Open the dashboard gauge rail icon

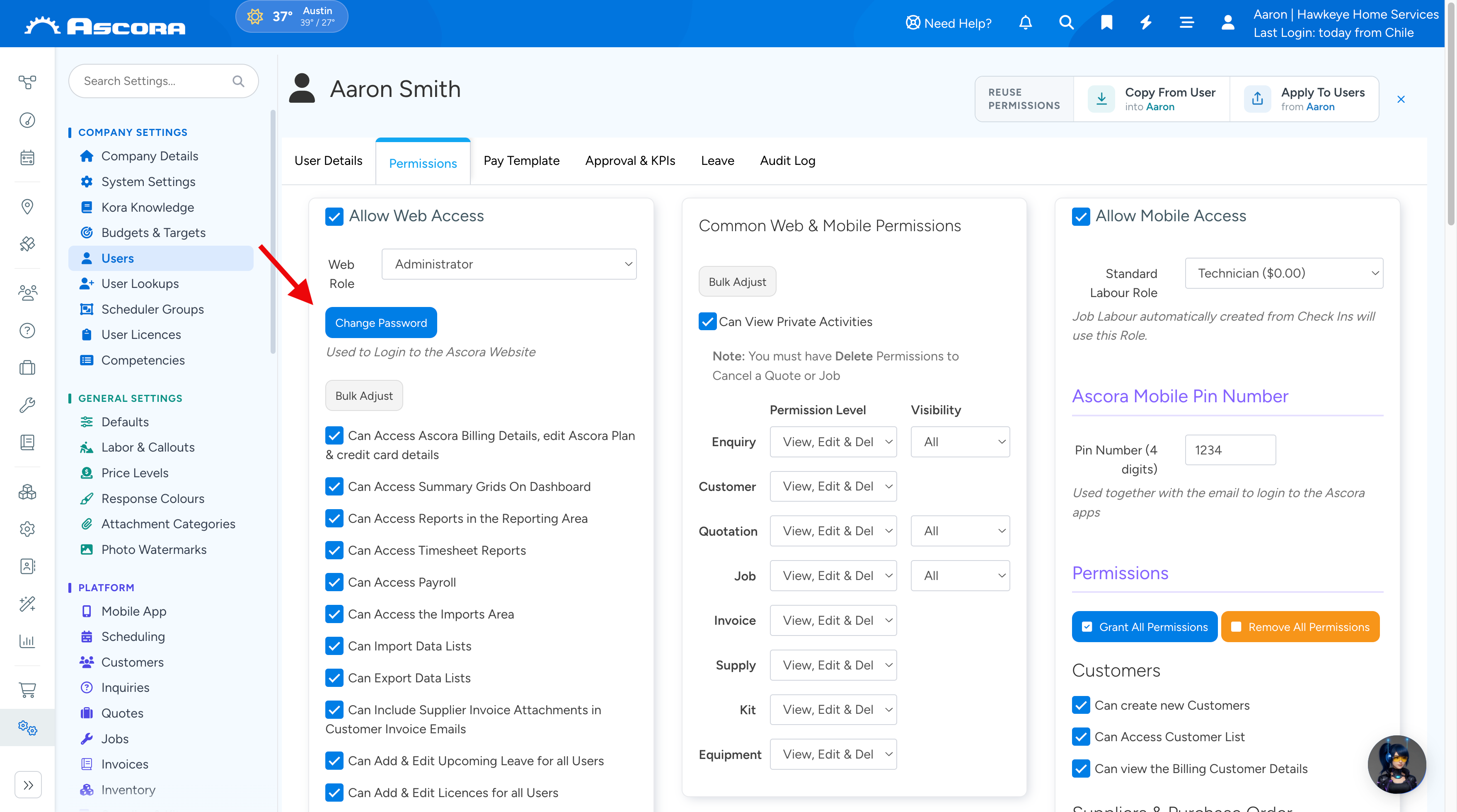tap(27, 120)
